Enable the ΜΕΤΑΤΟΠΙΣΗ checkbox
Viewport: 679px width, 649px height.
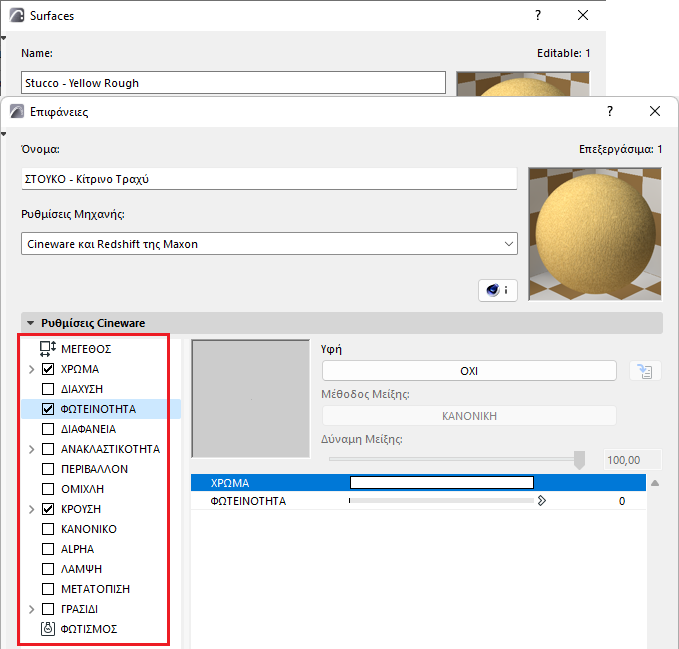point(48,589)
